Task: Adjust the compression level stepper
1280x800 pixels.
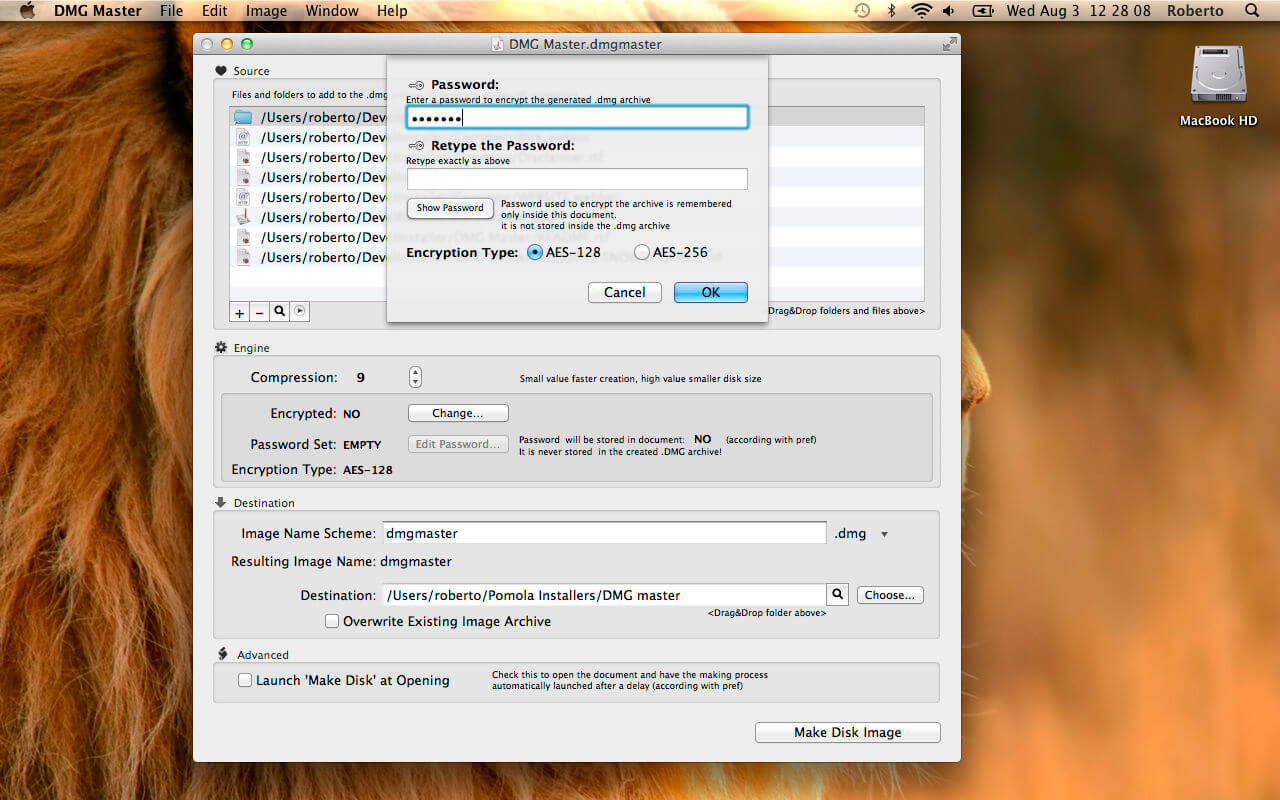Action: tap(416, 378)
